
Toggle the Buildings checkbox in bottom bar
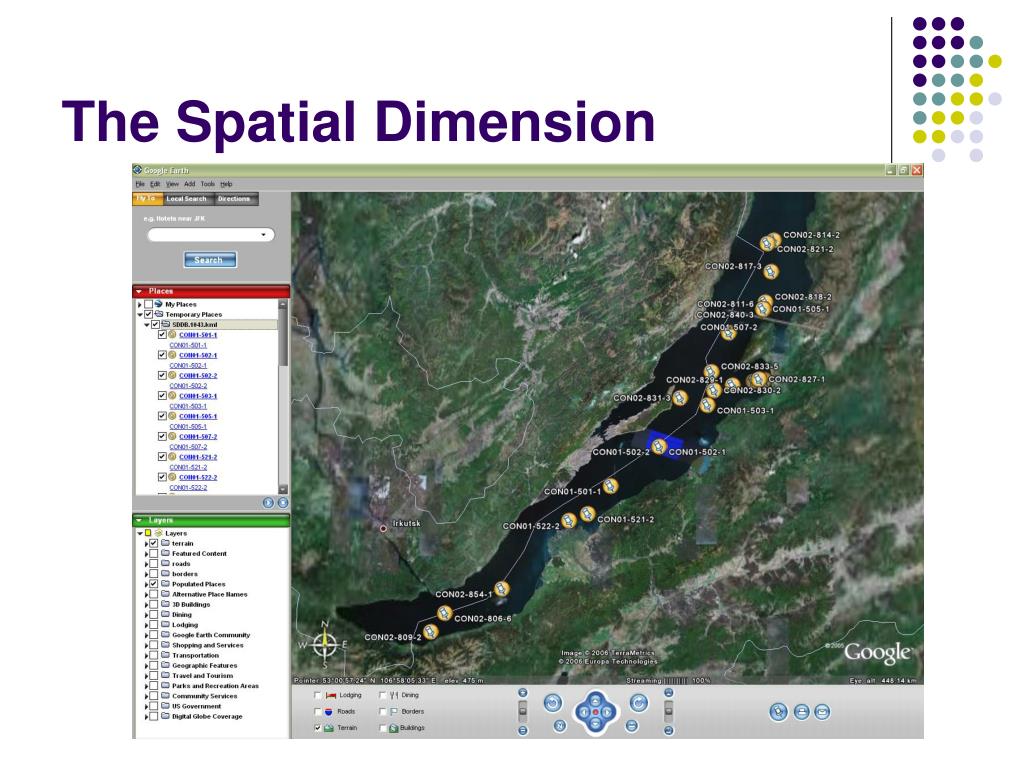pyautogui.click(x=383, y=728)
